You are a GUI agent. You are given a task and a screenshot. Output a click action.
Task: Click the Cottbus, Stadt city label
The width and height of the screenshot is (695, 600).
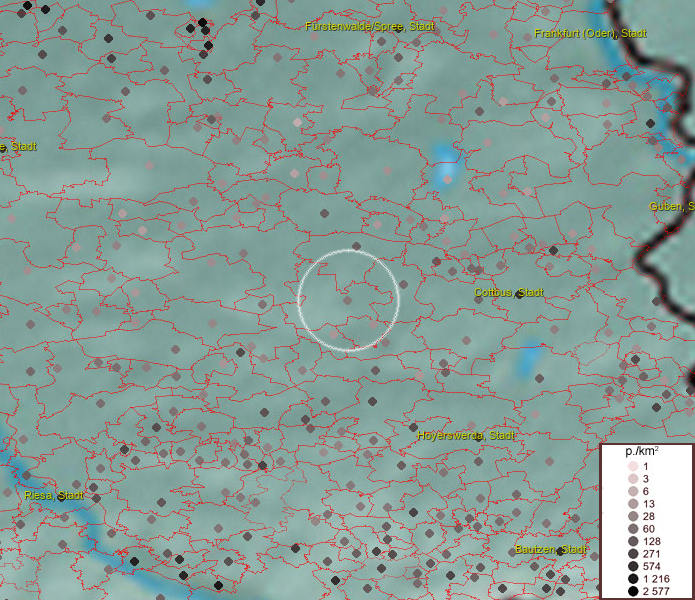click(x=509, y=293)
